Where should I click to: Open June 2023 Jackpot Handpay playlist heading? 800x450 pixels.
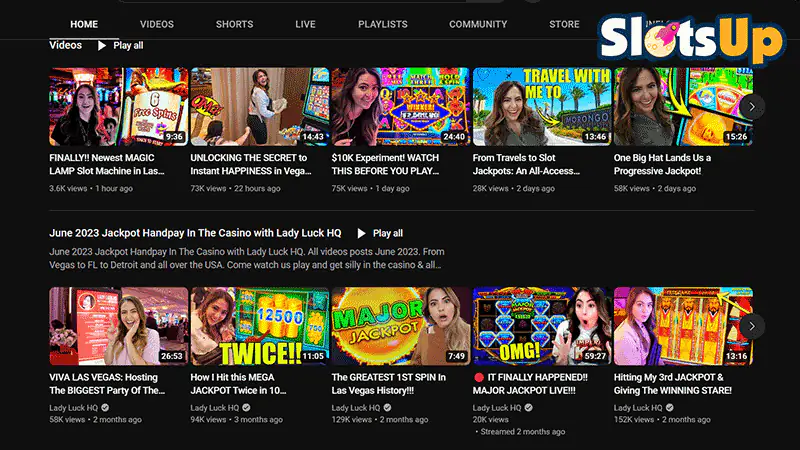(x=195, y=233)
